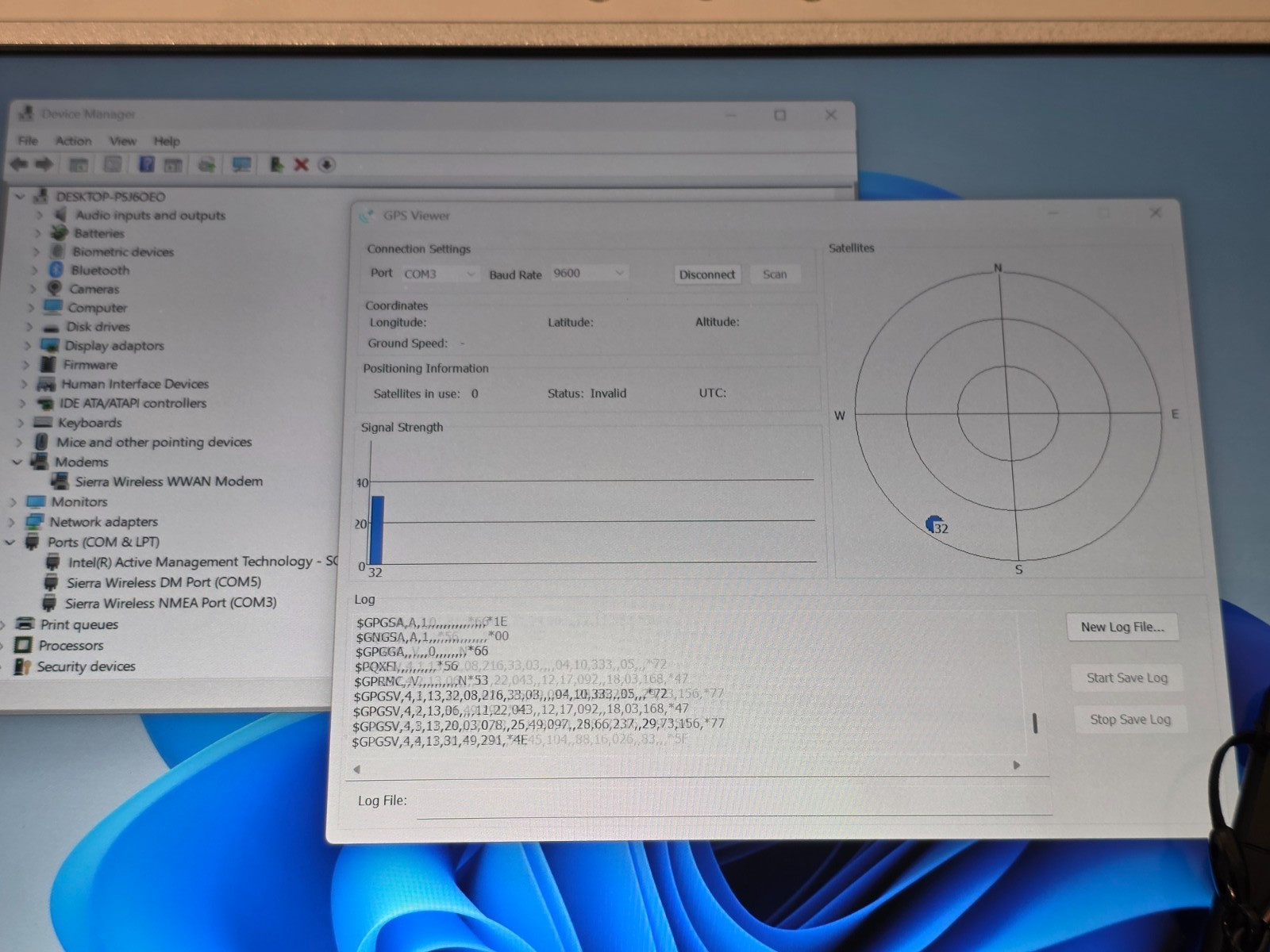Click the log horizontal scrollbar right arrow
The image size is (1270, 952).
1017,766
